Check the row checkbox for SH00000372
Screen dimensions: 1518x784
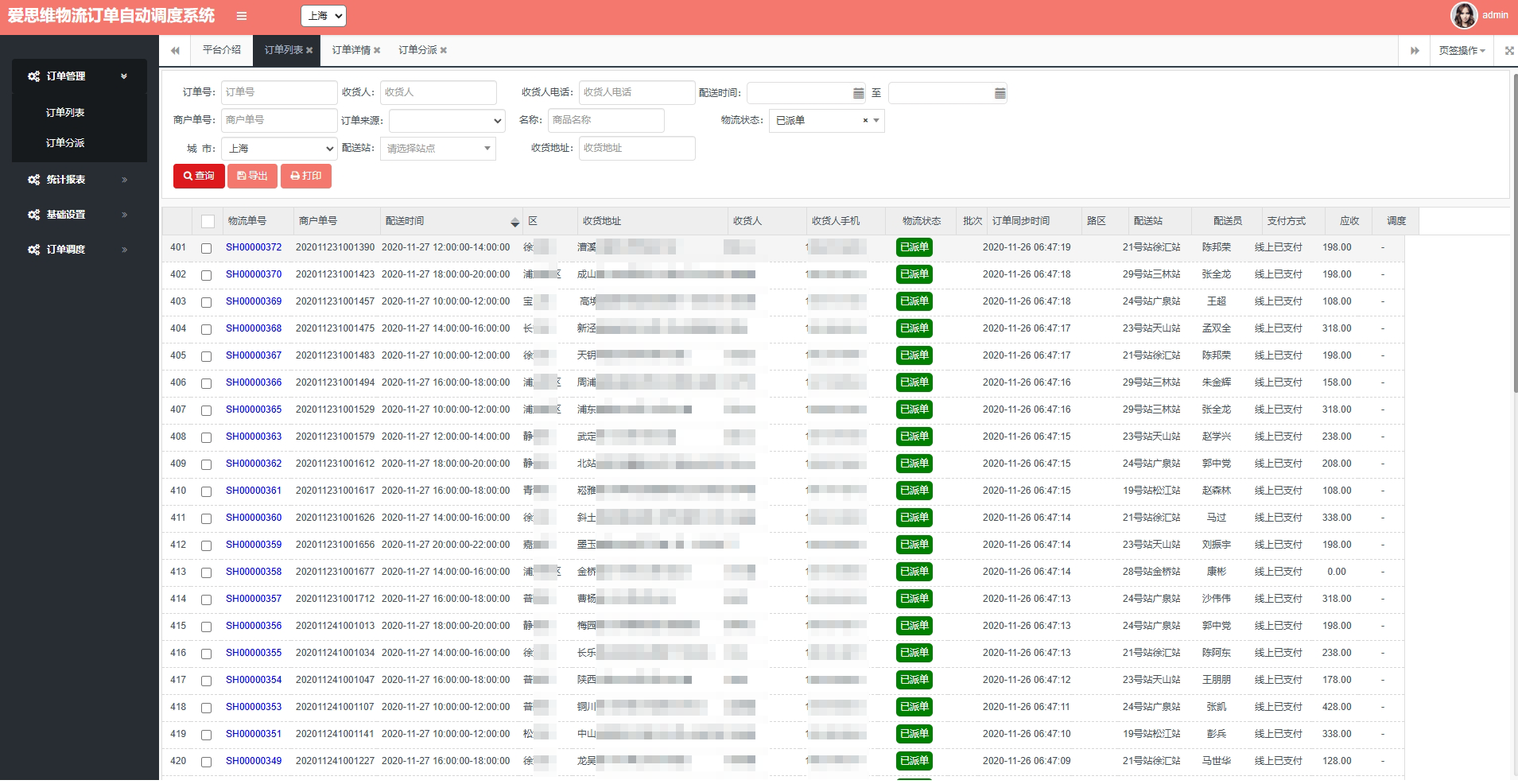(x=206, y=248)
